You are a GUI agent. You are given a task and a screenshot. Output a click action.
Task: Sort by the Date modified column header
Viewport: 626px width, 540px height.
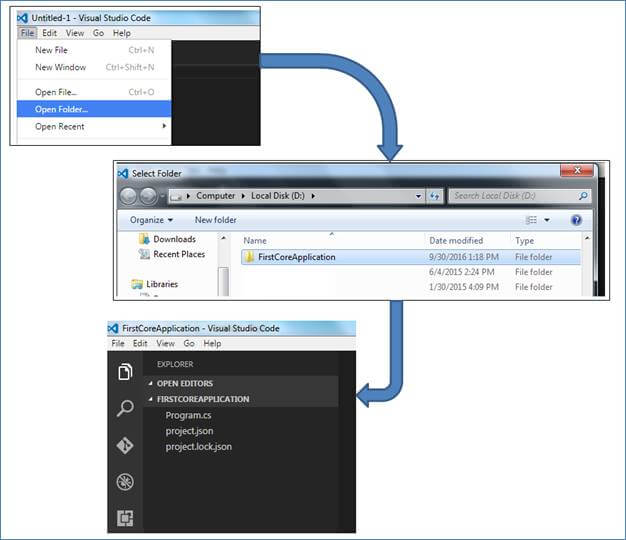pyautogui.click(x=456, y=241)
